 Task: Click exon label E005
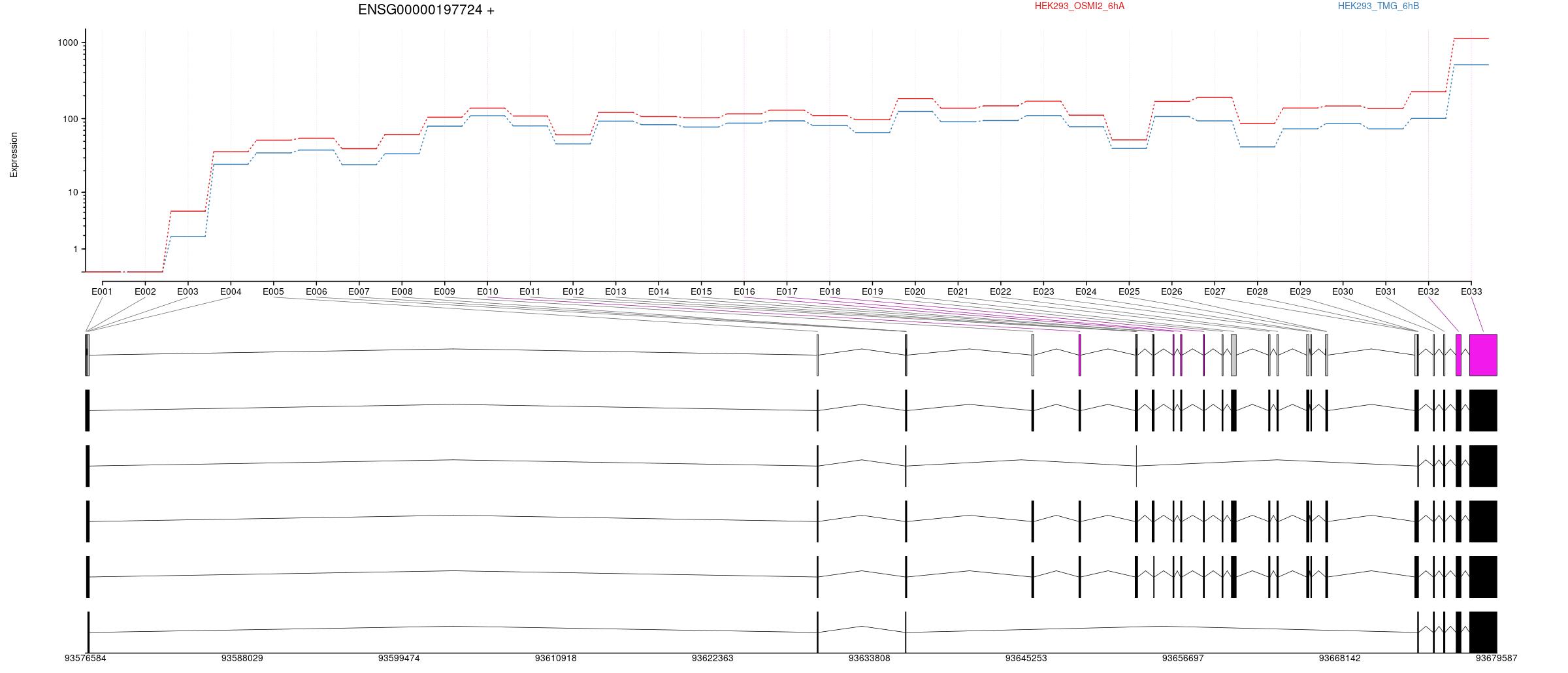[x=273, y=291]
